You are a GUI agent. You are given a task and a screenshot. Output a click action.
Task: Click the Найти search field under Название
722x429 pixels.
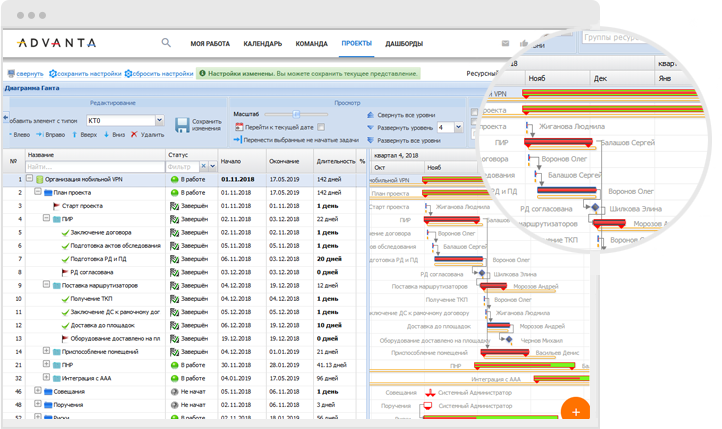[x=95, y=167]
